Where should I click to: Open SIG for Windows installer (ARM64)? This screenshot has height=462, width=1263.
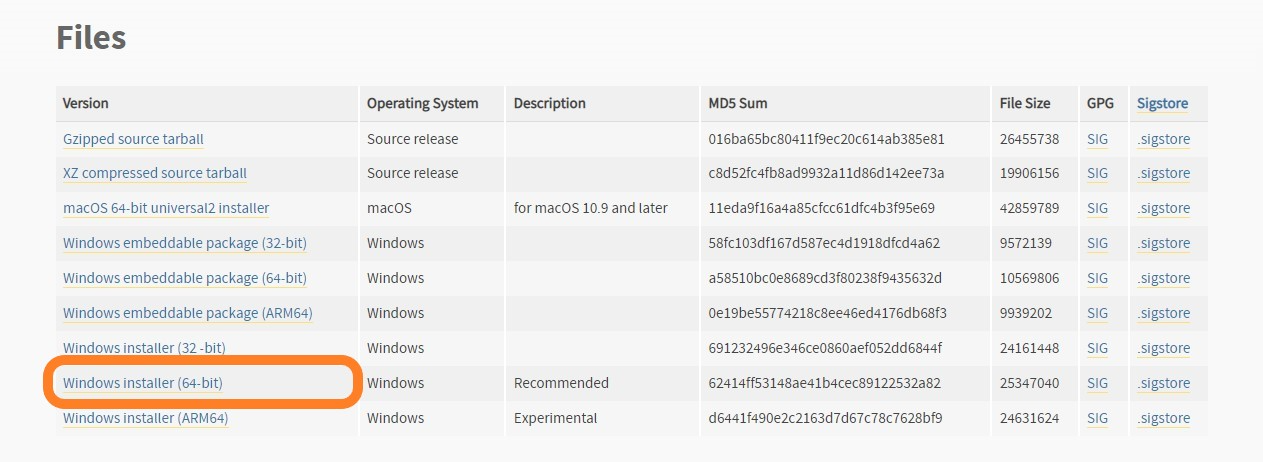[1097, 418]
